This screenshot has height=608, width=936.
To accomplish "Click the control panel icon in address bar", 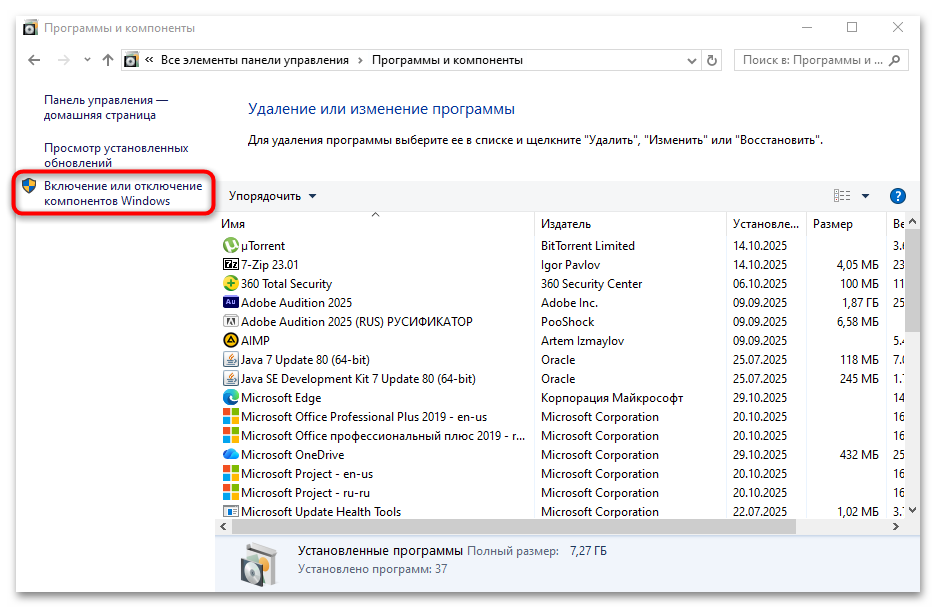I will 131,60.
